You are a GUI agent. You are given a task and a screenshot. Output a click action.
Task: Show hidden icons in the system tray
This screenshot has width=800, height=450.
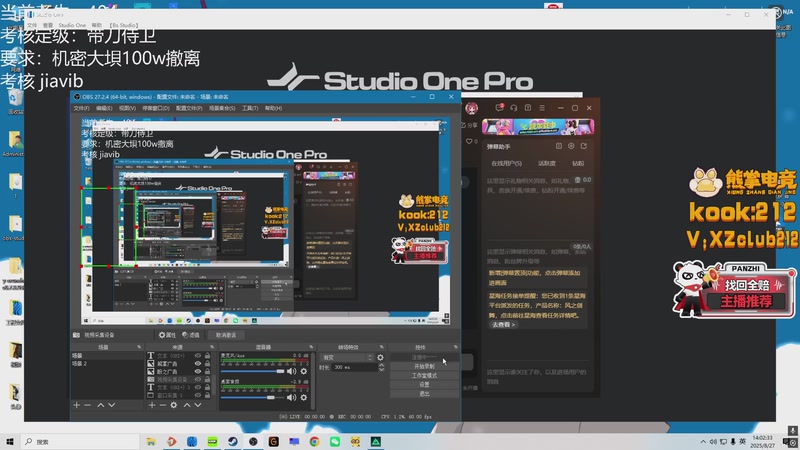click(703, 441)
